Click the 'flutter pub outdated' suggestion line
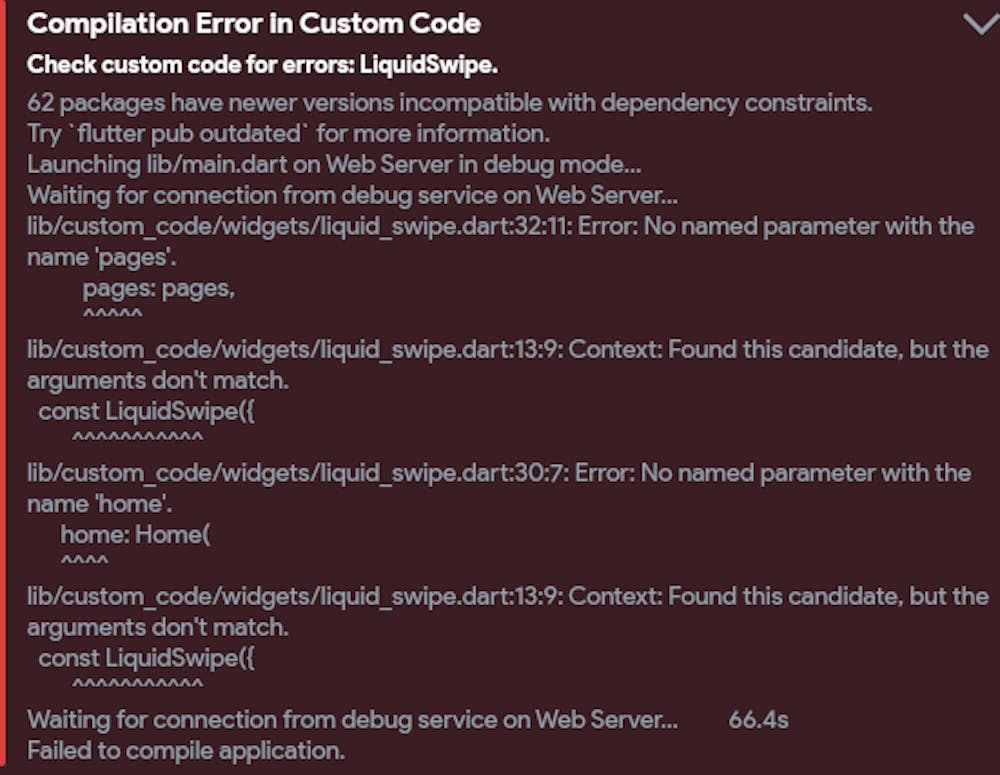This screenshot has width=1000, height=775. point(289,133)
